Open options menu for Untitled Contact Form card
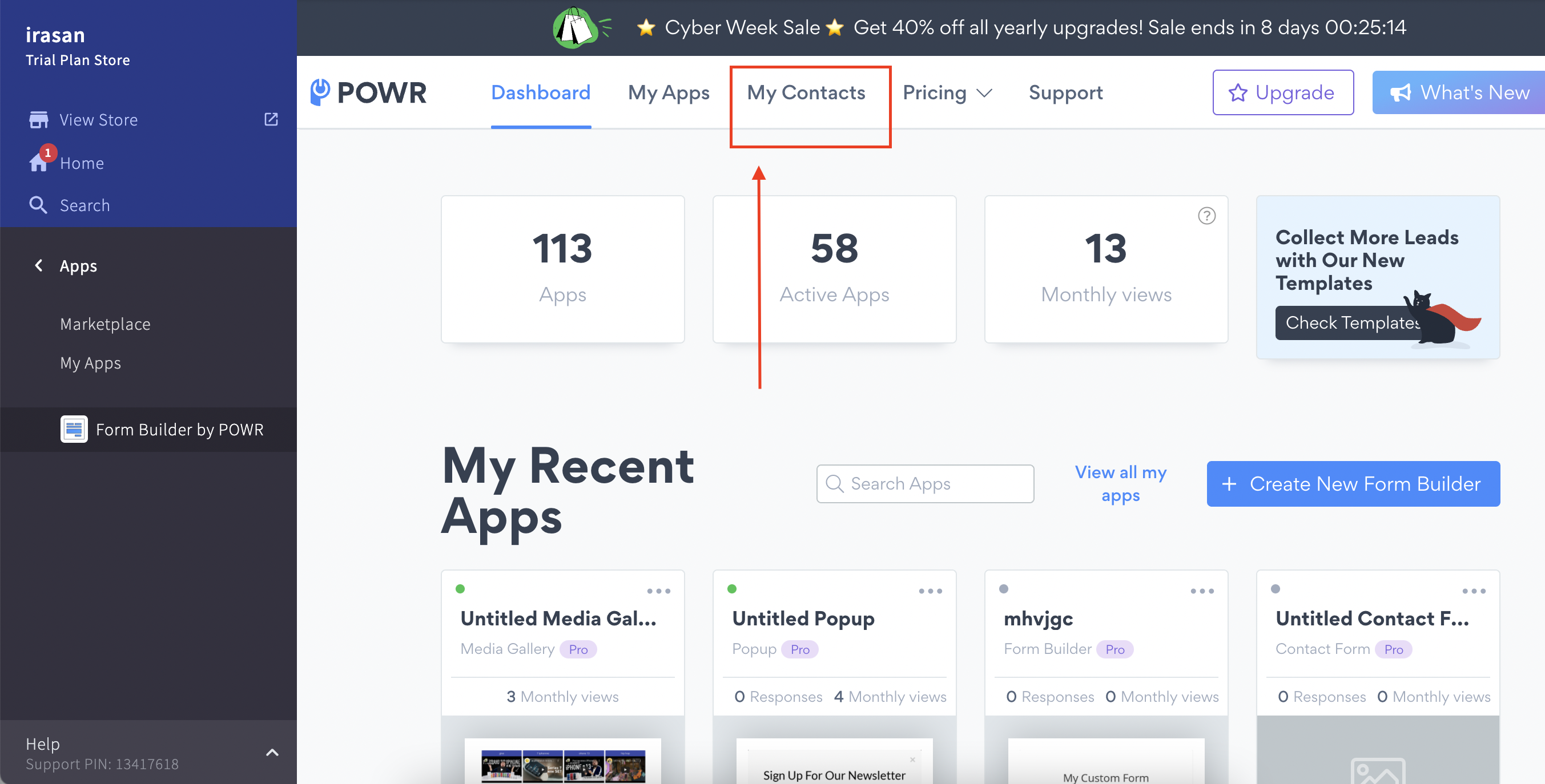This screenshot has height=784, width=1545. (1474, 591)
